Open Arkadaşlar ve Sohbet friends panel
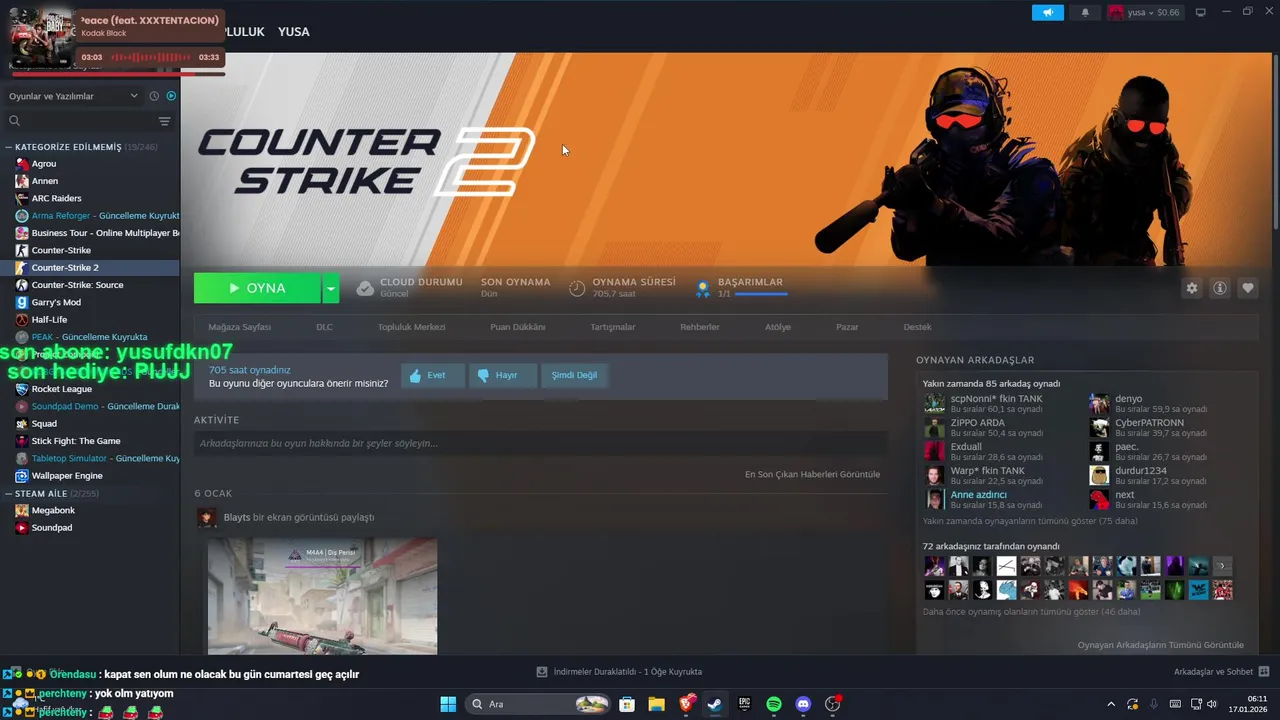The width and height of the screenshot is (1280, 720). 1221,672
